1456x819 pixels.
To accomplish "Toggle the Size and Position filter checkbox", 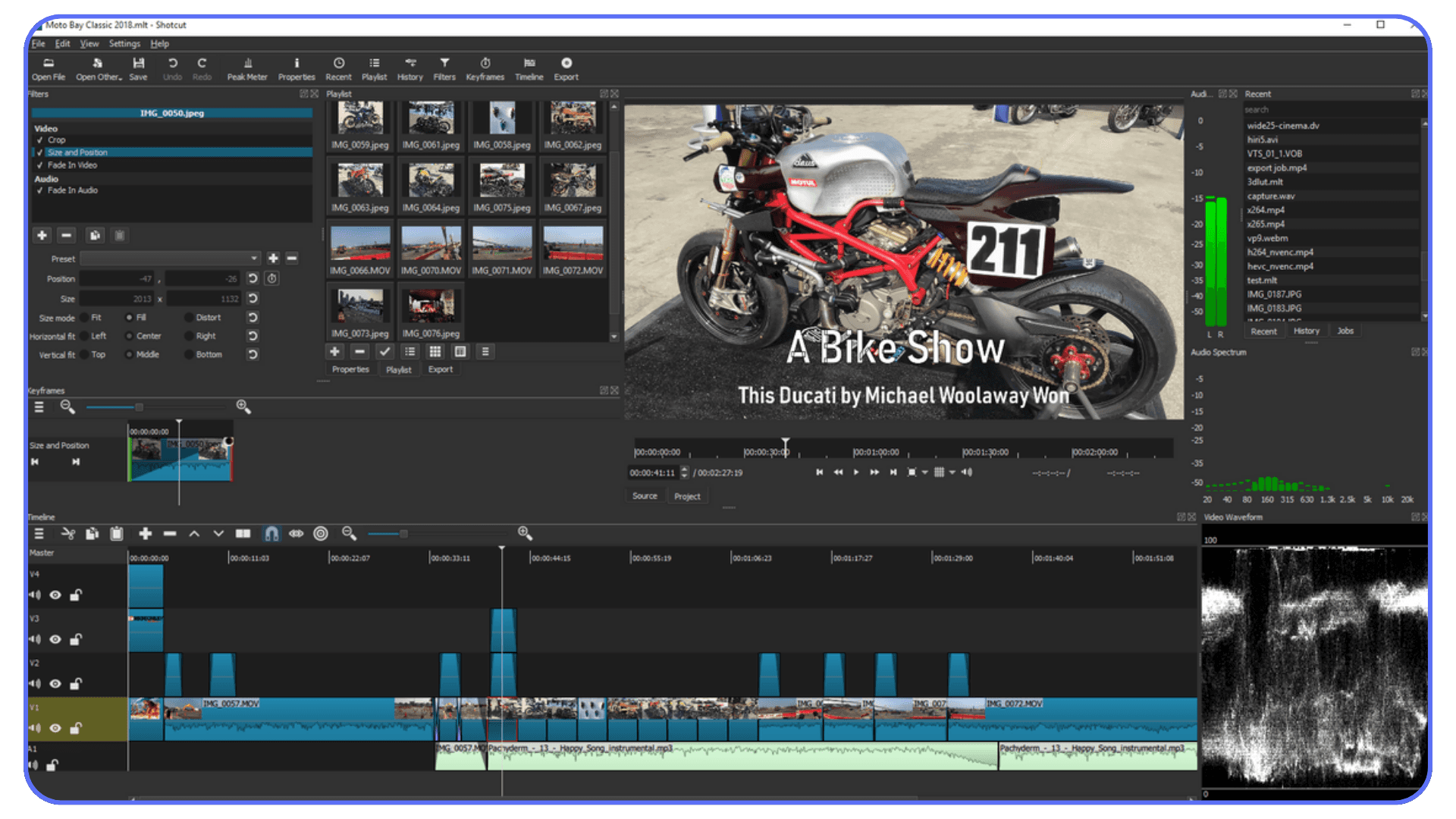I will [x=39, y=152].
